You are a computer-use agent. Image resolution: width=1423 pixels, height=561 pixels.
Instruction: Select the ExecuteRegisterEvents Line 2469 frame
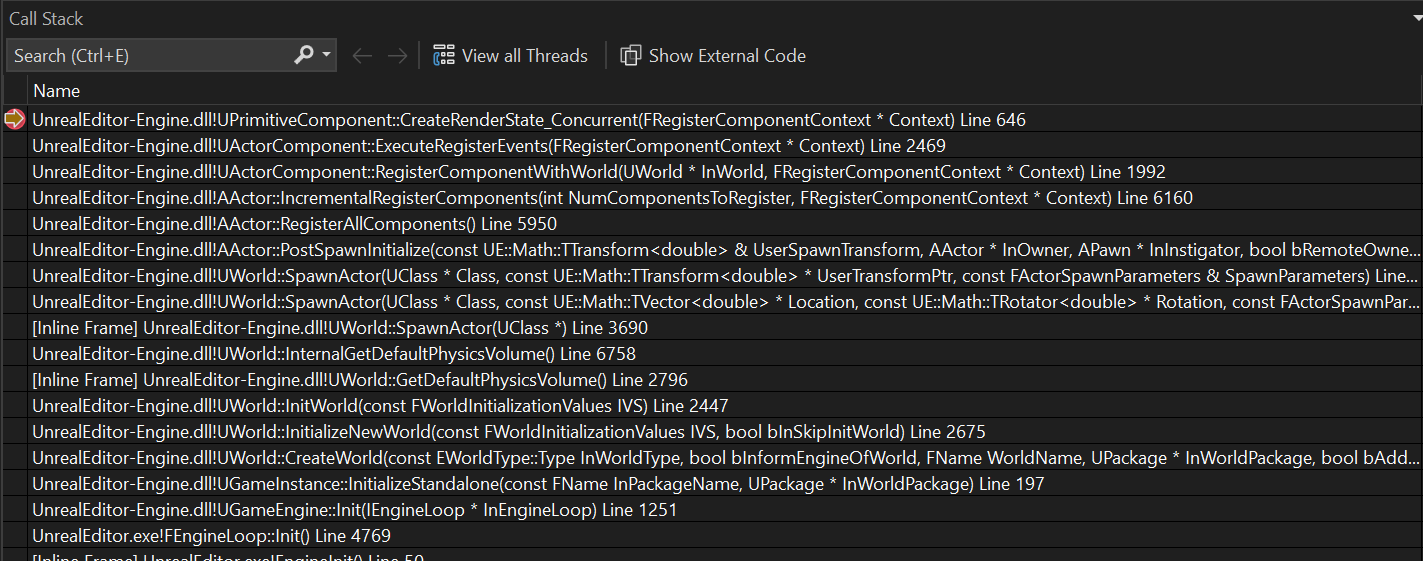pos(489,146)
